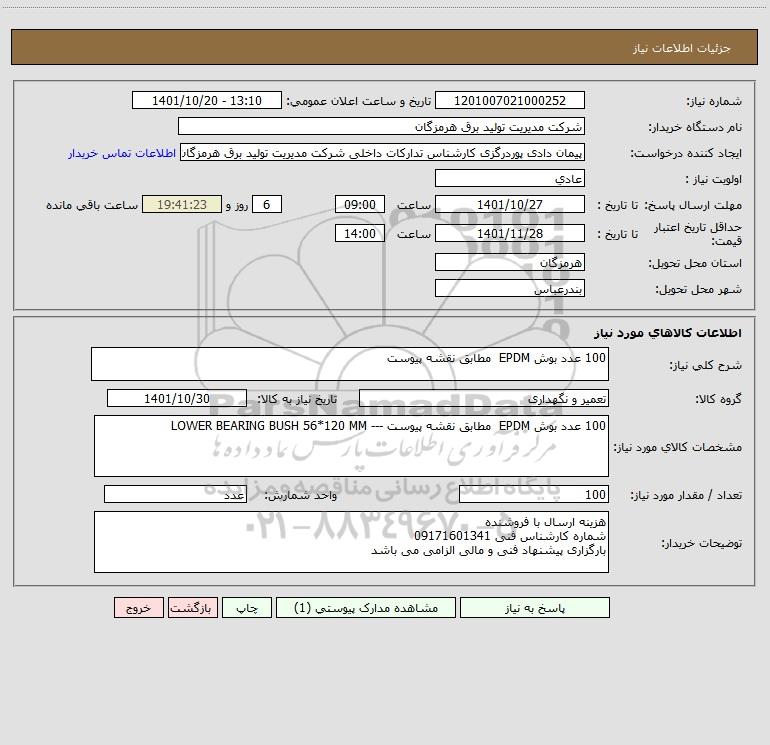Click buyer organization name field
Viewport: 770px width, 745px height.
[381, 126]
